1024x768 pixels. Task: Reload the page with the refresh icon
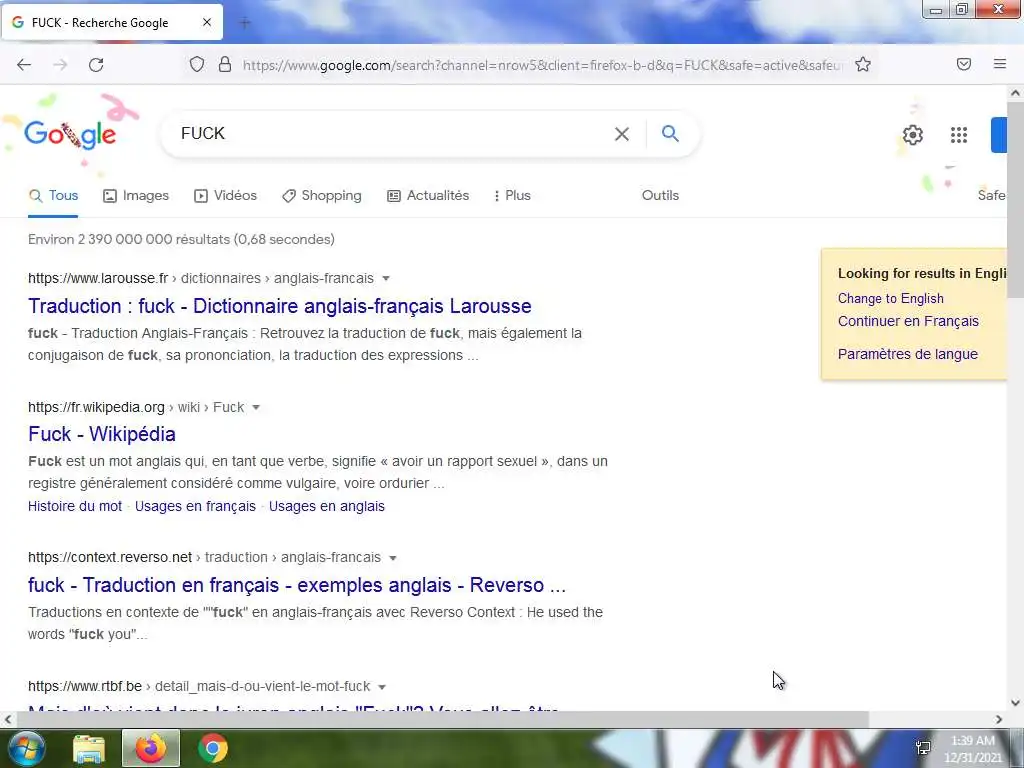[x=96, y=65]
